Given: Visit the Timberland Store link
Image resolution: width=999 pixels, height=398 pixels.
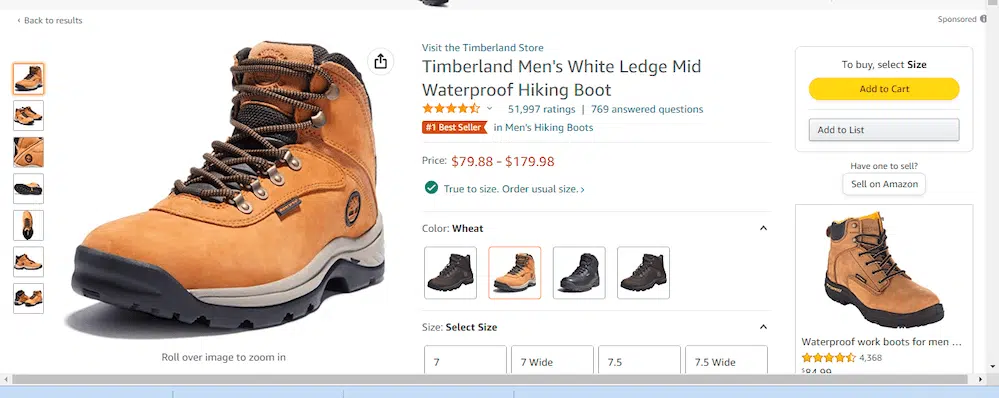Looking at the screenshot, I should tap(482, 48).
